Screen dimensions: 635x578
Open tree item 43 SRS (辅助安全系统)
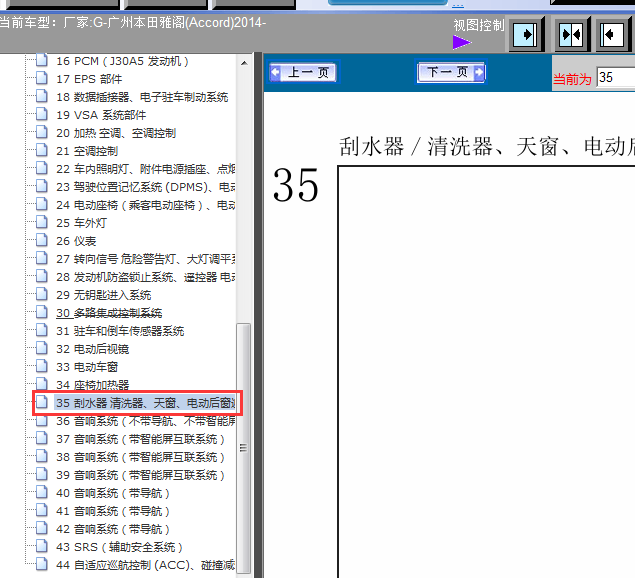tap(119, 547)
